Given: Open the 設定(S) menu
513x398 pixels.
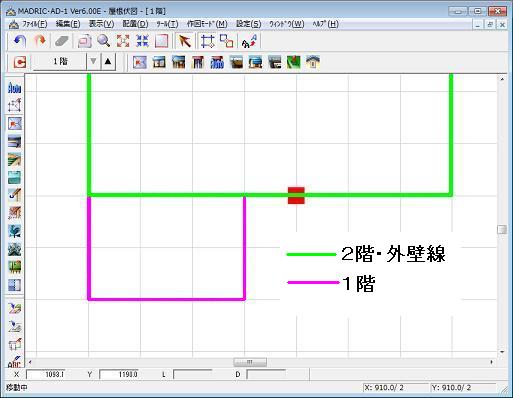Looking at the screenshot, I should pos(248,24).
